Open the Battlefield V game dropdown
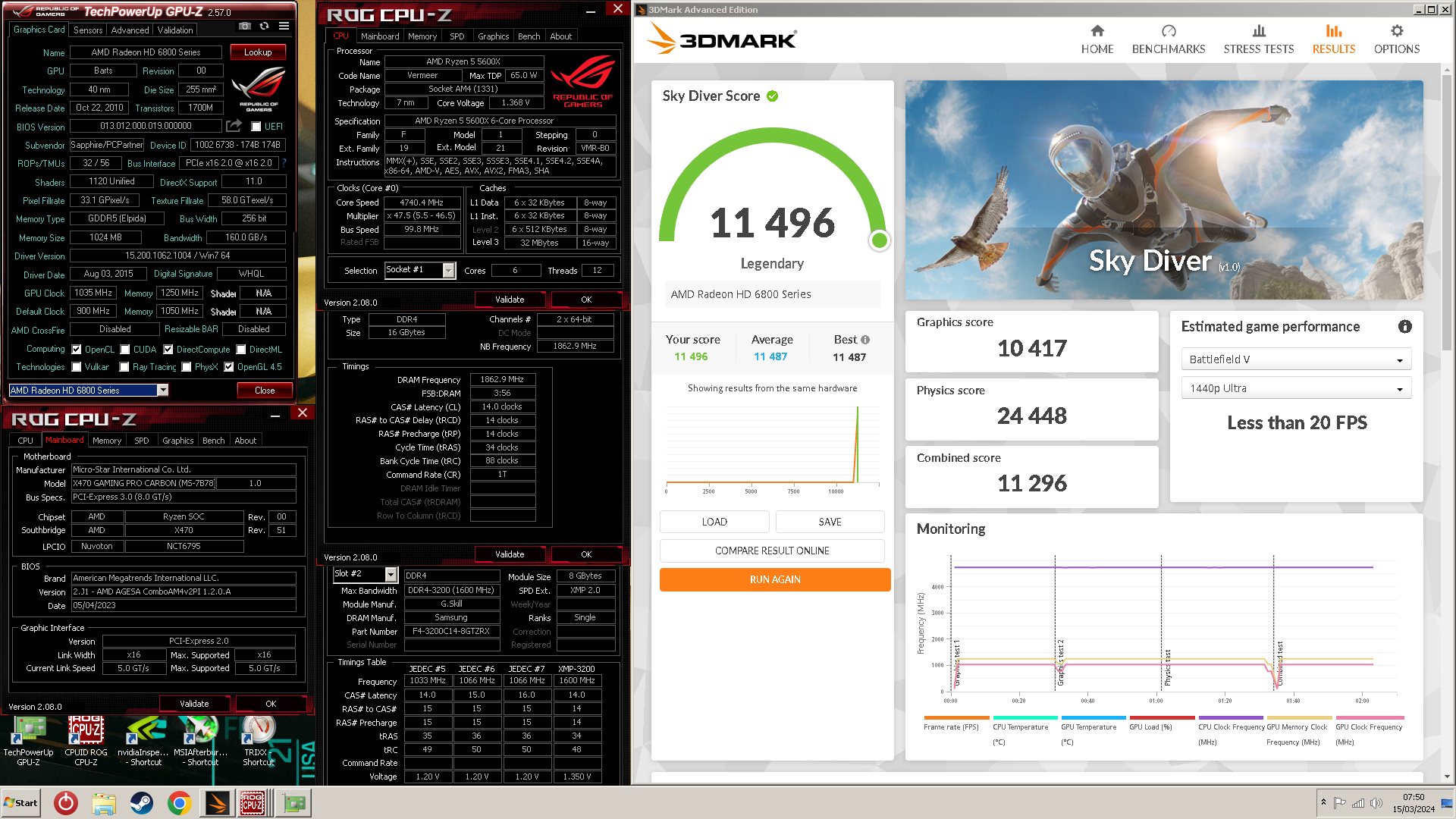 (x=1296, y=359)
